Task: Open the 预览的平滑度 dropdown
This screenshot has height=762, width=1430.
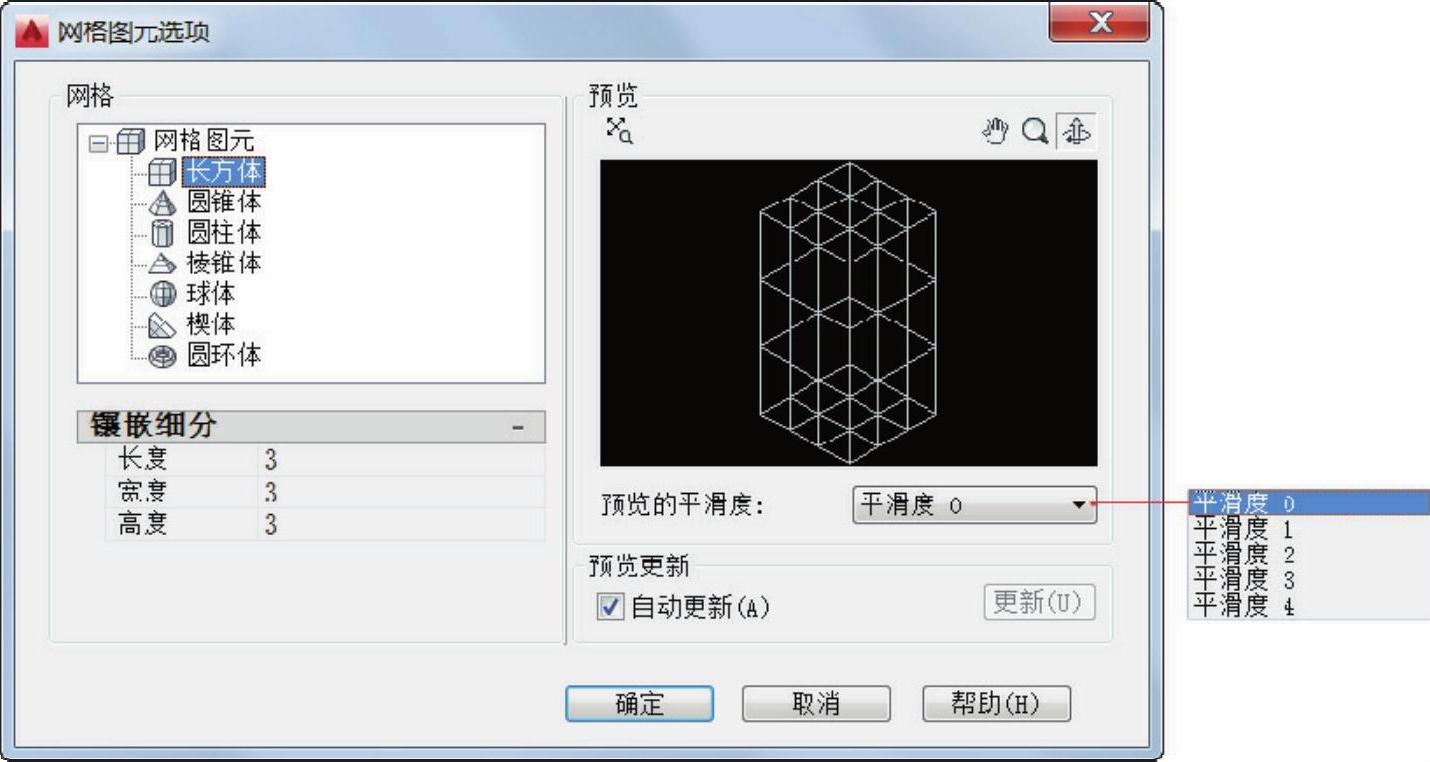Action: tap(974, 505)
